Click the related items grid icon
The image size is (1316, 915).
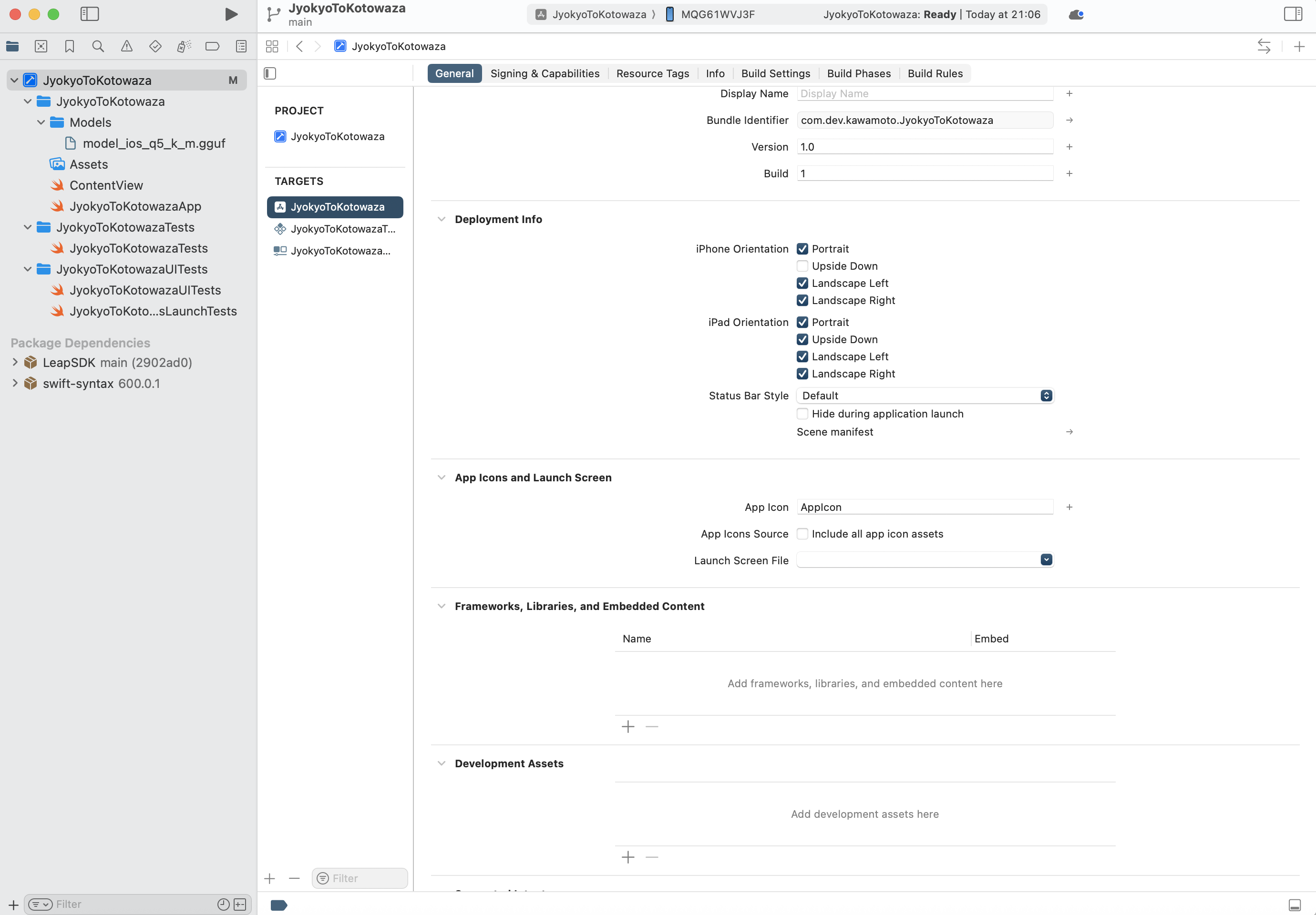pyautogui.click(x=272, y=46)
